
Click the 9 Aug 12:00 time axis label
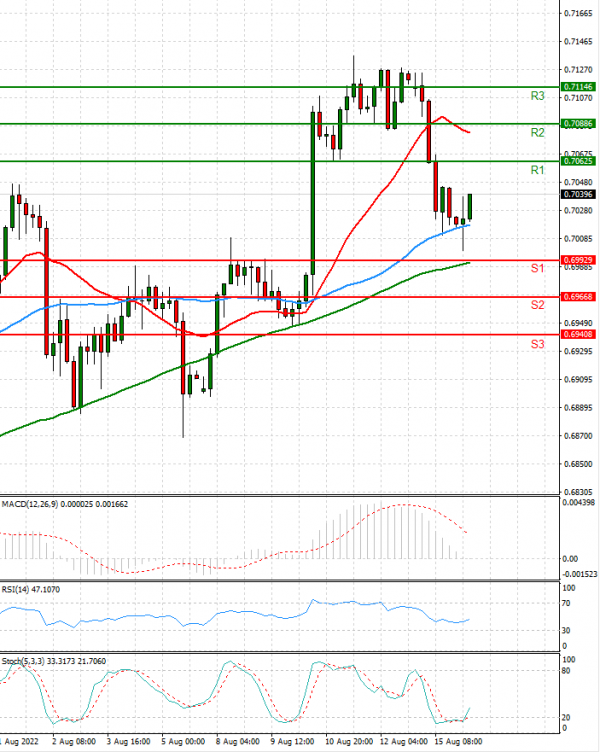click(x=293, y=741)
